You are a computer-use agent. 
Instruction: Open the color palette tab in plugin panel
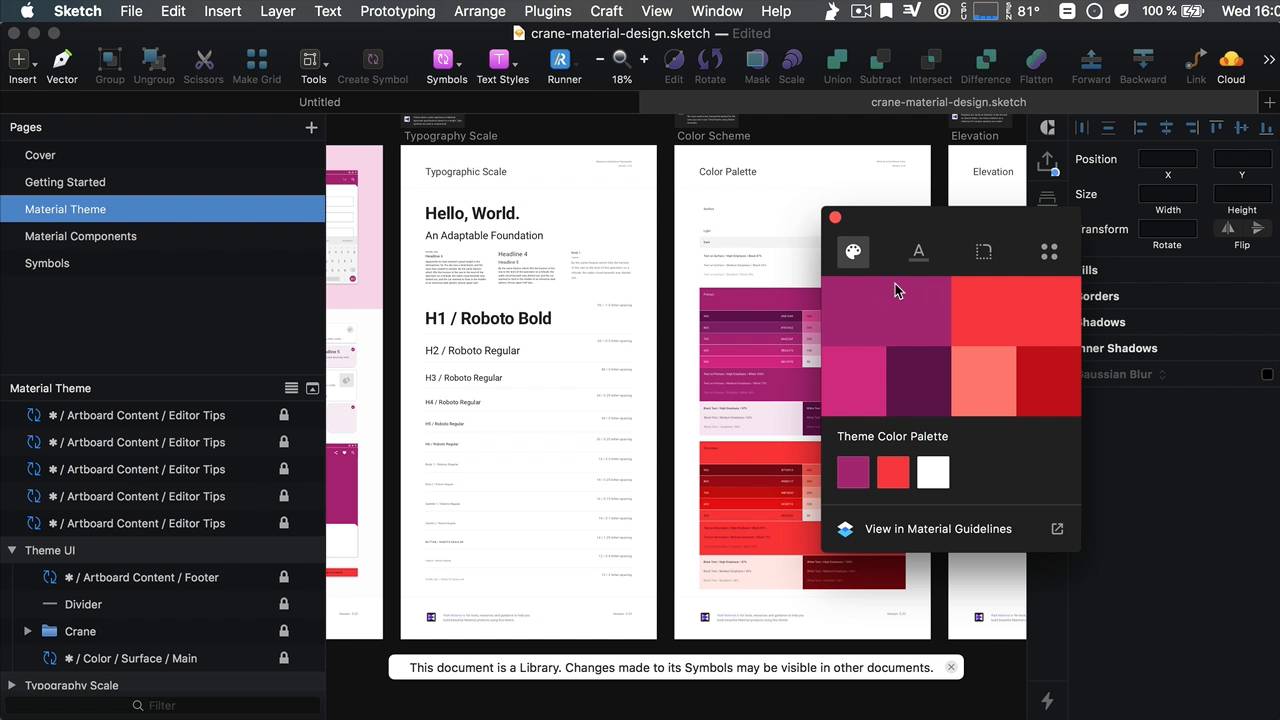[853, 251]
